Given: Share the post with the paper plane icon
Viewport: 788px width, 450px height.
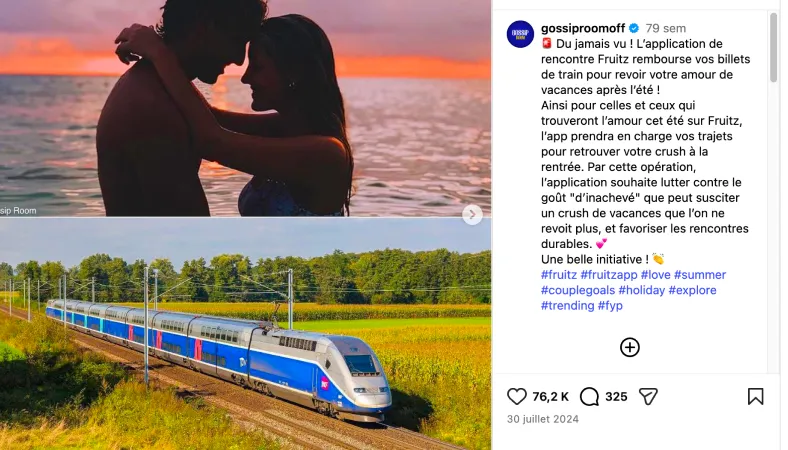Looking at the screenshot, I should point(648,396).
